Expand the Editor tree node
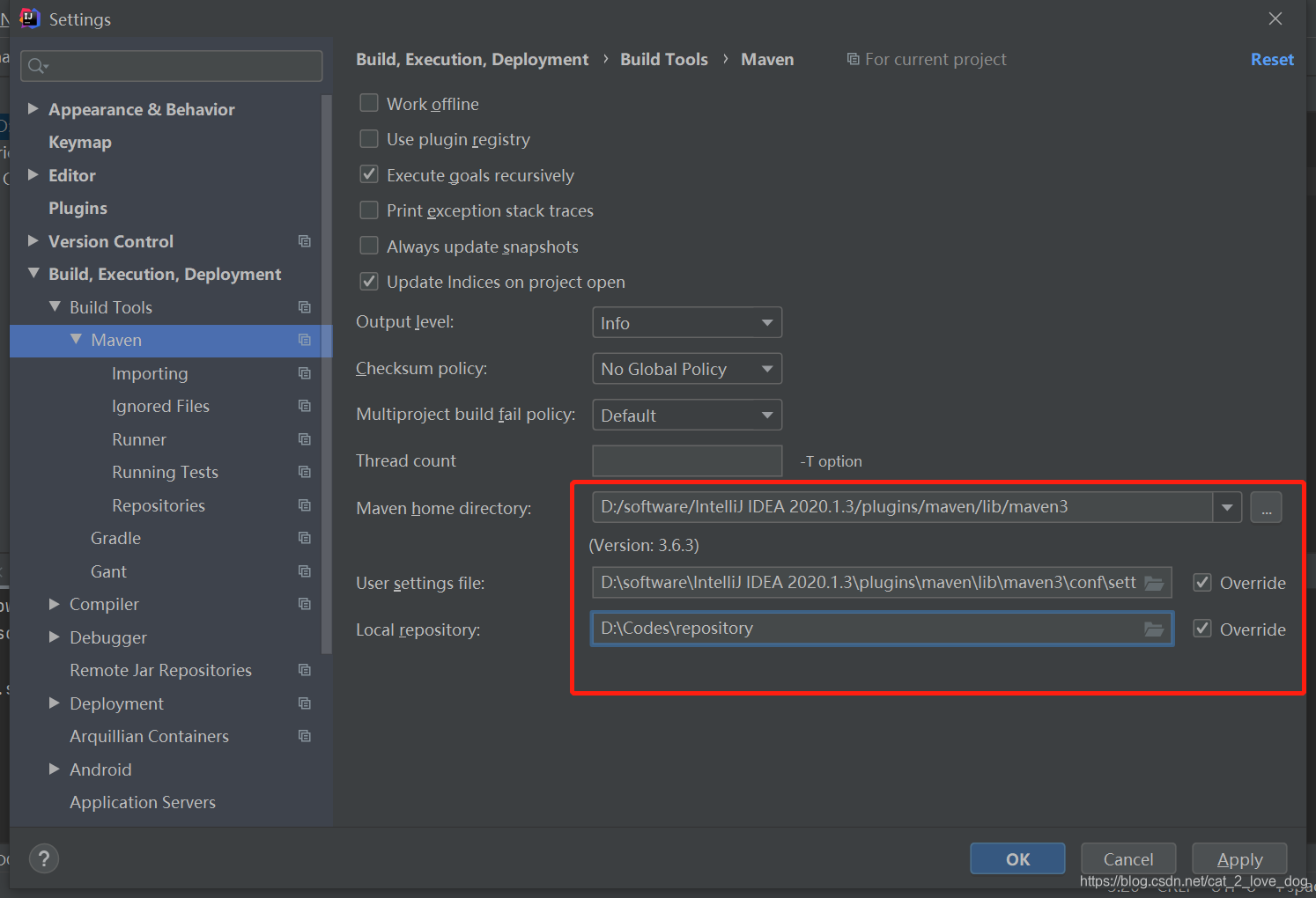 [33, 174]
